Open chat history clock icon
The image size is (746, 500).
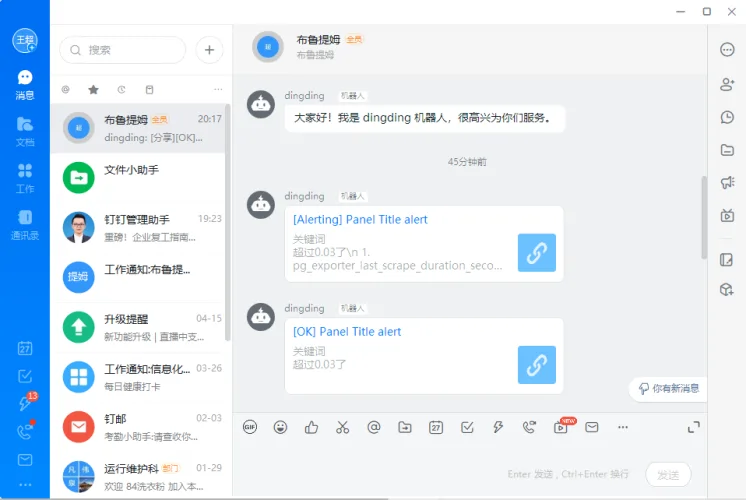727,117
